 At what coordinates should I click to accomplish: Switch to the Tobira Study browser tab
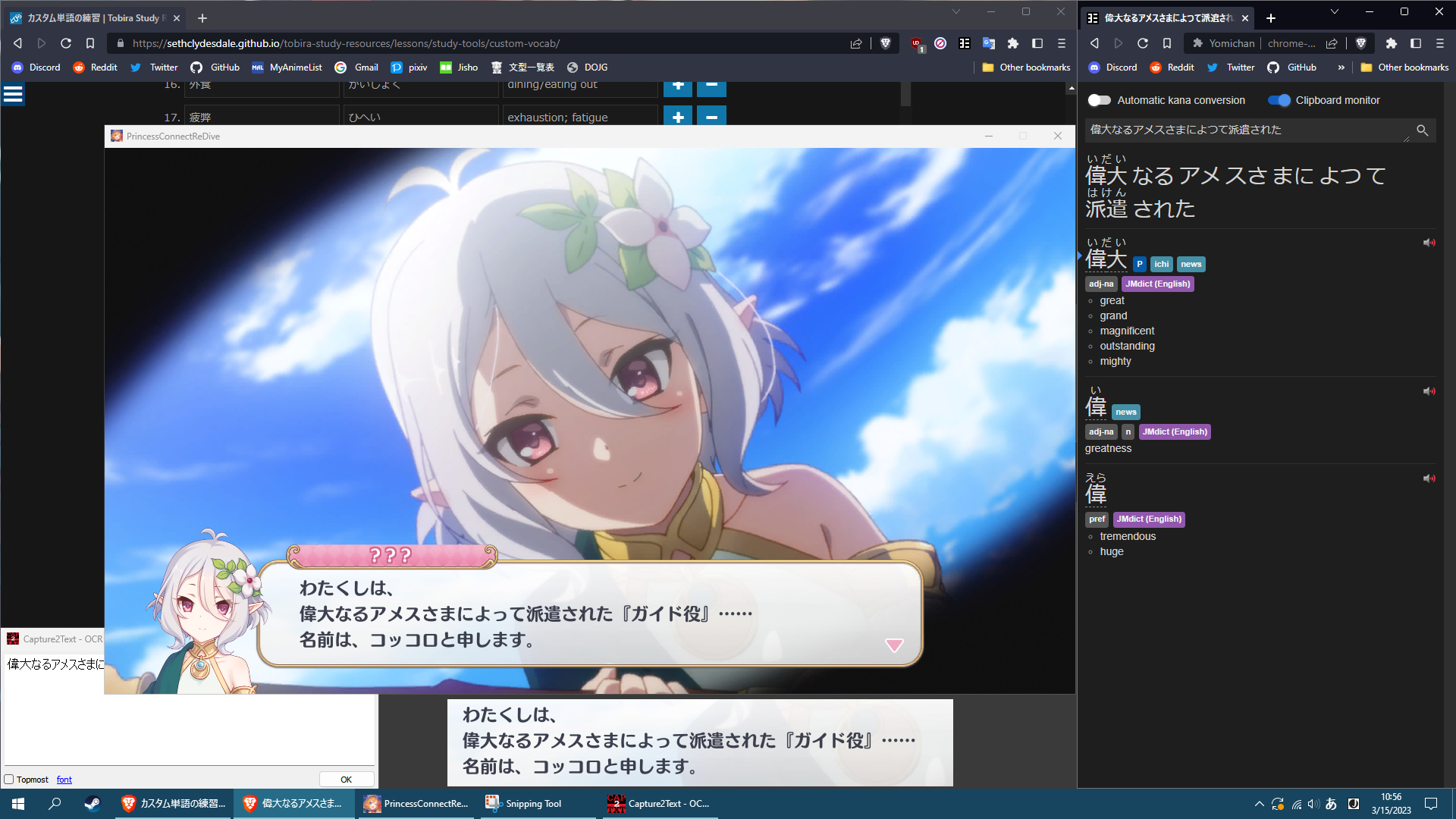click(x=95, y=17)
